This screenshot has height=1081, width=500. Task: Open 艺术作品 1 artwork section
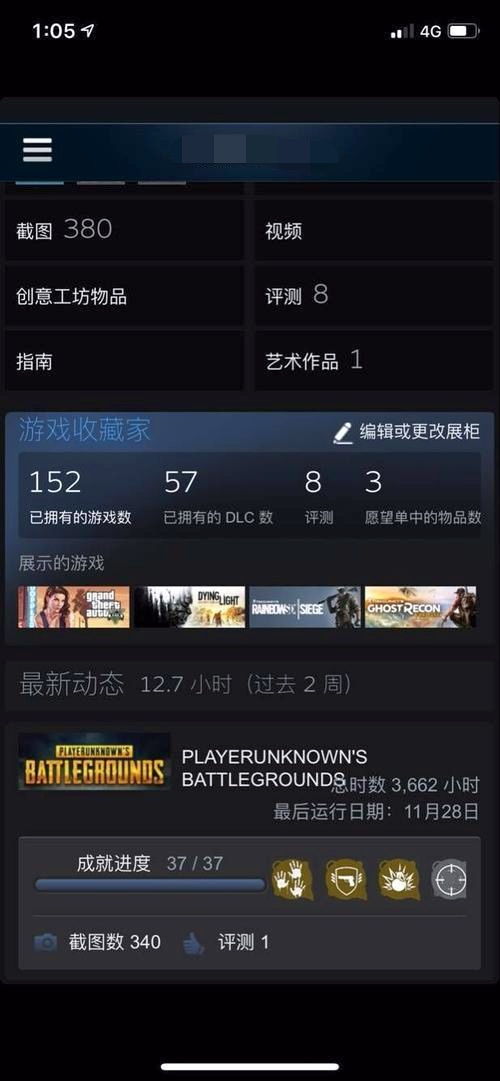374,361
